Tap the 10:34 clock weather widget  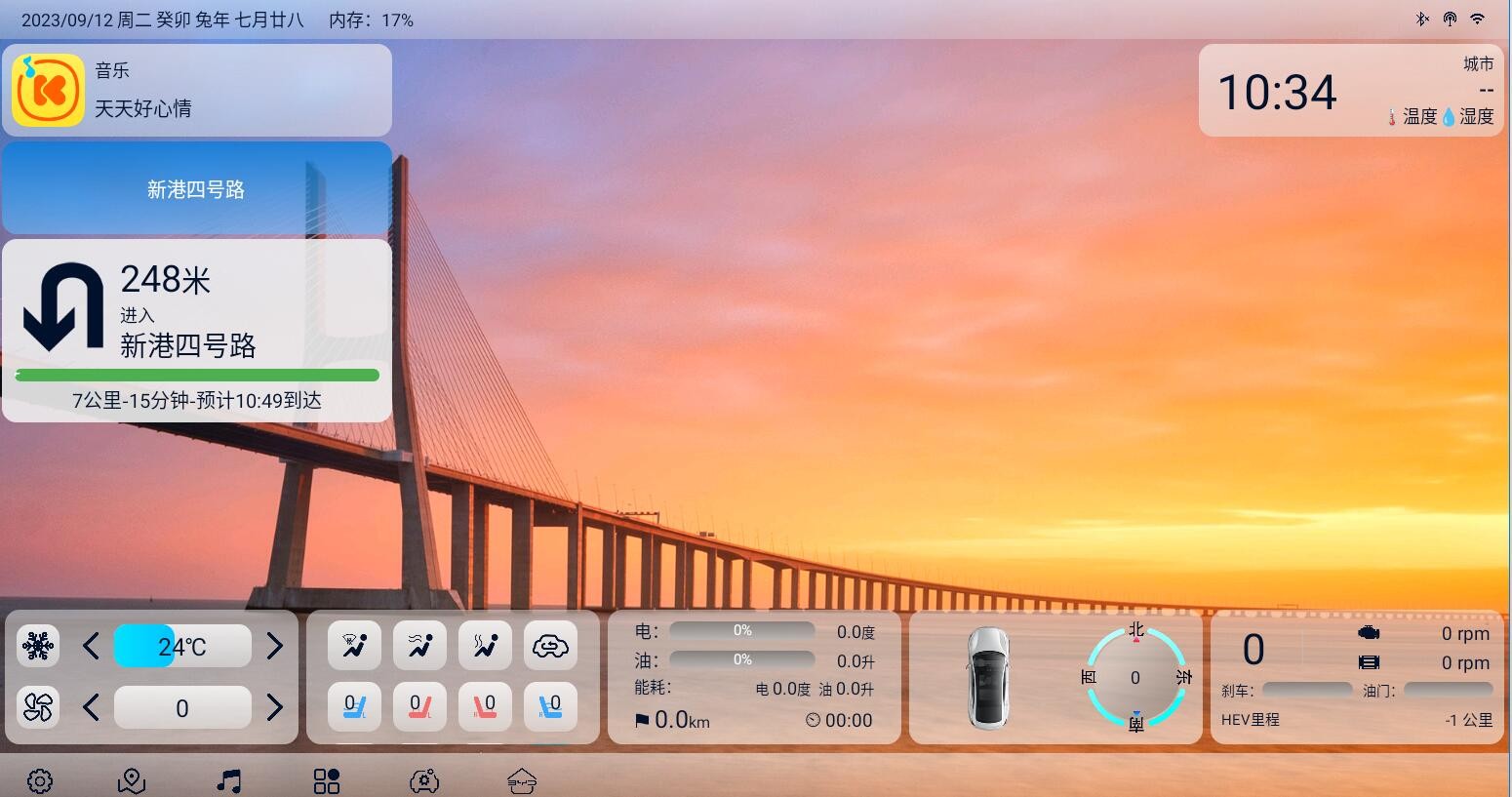tap(1350, 91)
